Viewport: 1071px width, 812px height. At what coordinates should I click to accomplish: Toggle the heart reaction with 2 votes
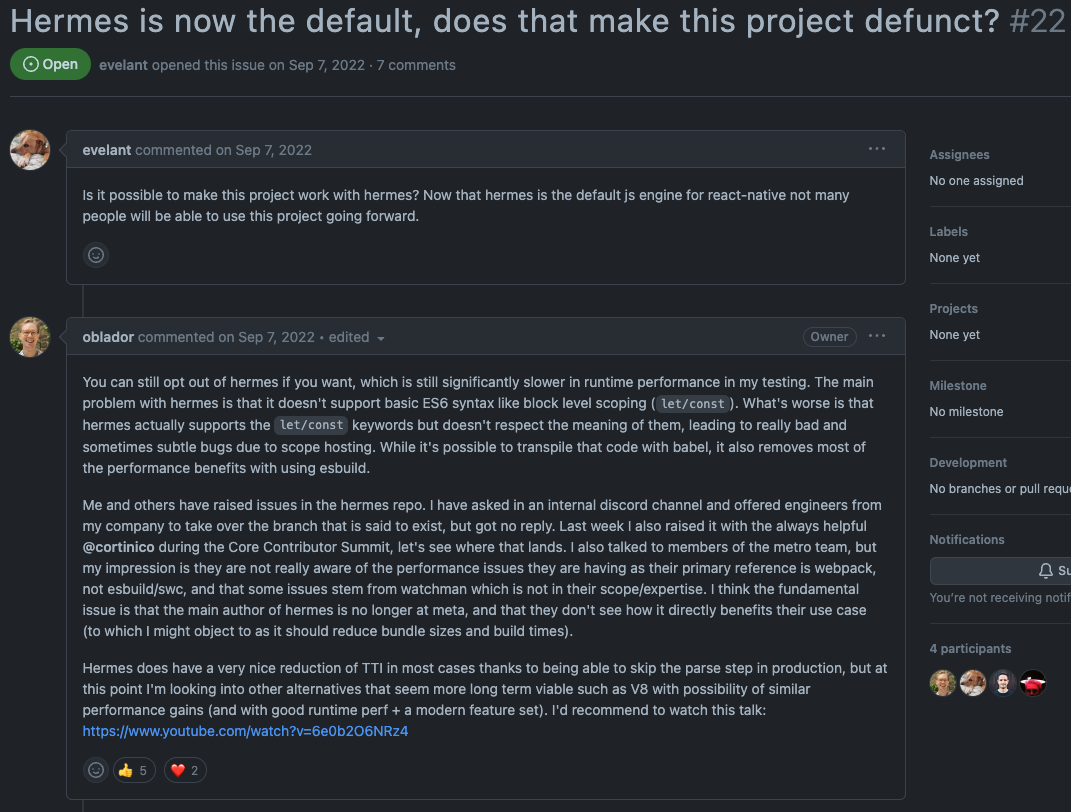pyautogui.click(x=185, y=770)
